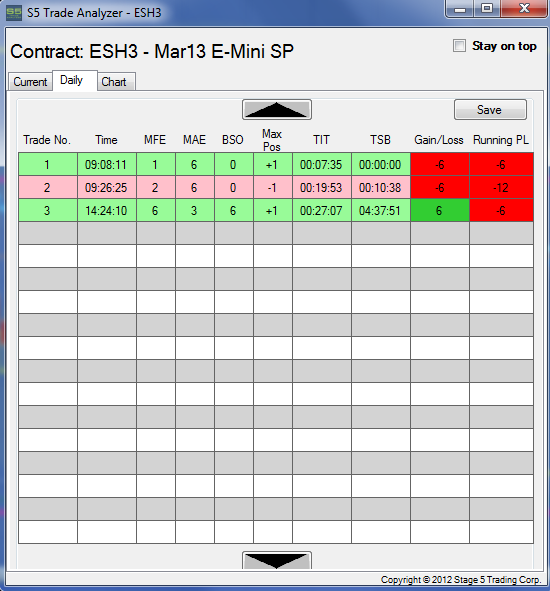The image size is (550, 591).
Task: Click the TIT value 00:19:53
Action: tap(322, 187)
